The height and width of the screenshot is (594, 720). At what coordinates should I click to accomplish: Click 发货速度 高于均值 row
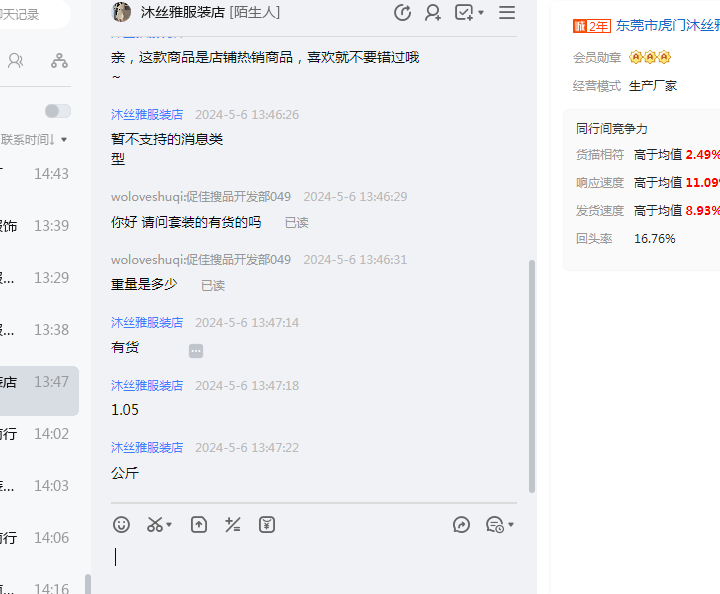648,211
